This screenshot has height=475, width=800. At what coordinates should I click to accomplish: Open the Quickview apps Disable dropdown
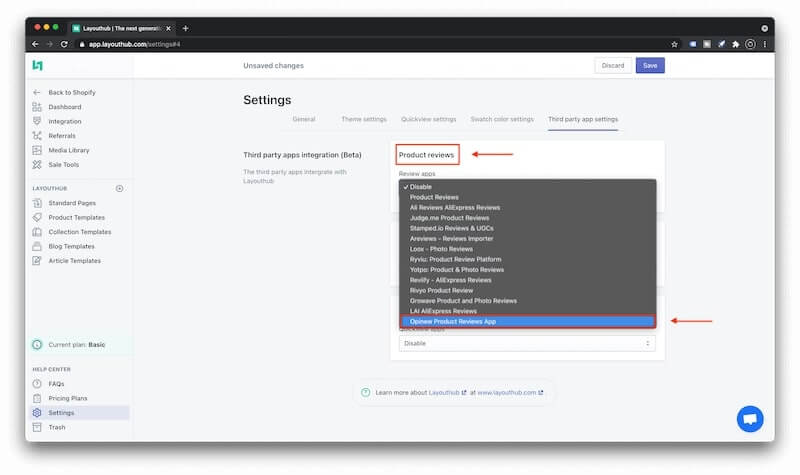click(x=527, y=343)
